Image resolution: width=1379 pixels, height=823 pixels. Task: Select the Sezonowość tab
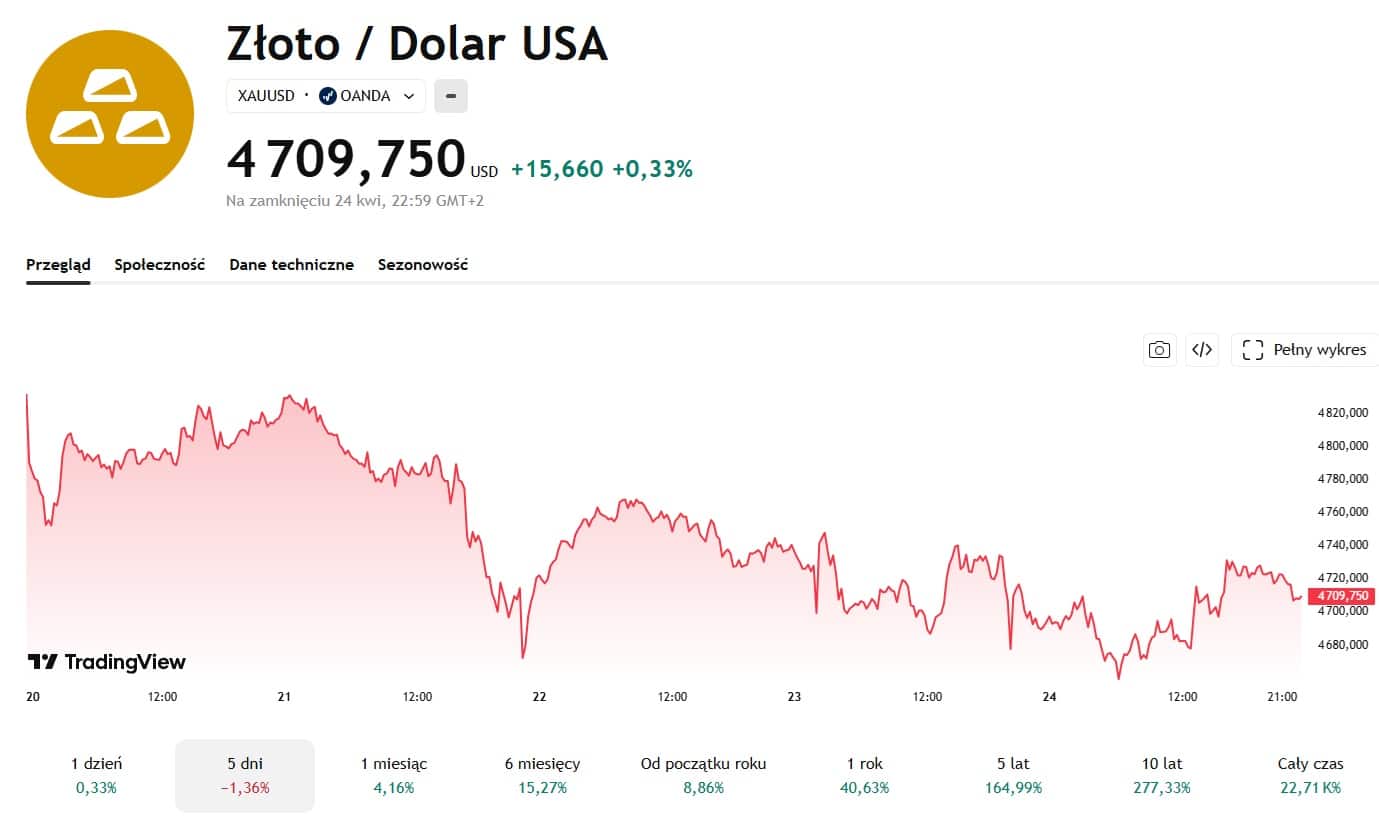[x=423, y=265]
